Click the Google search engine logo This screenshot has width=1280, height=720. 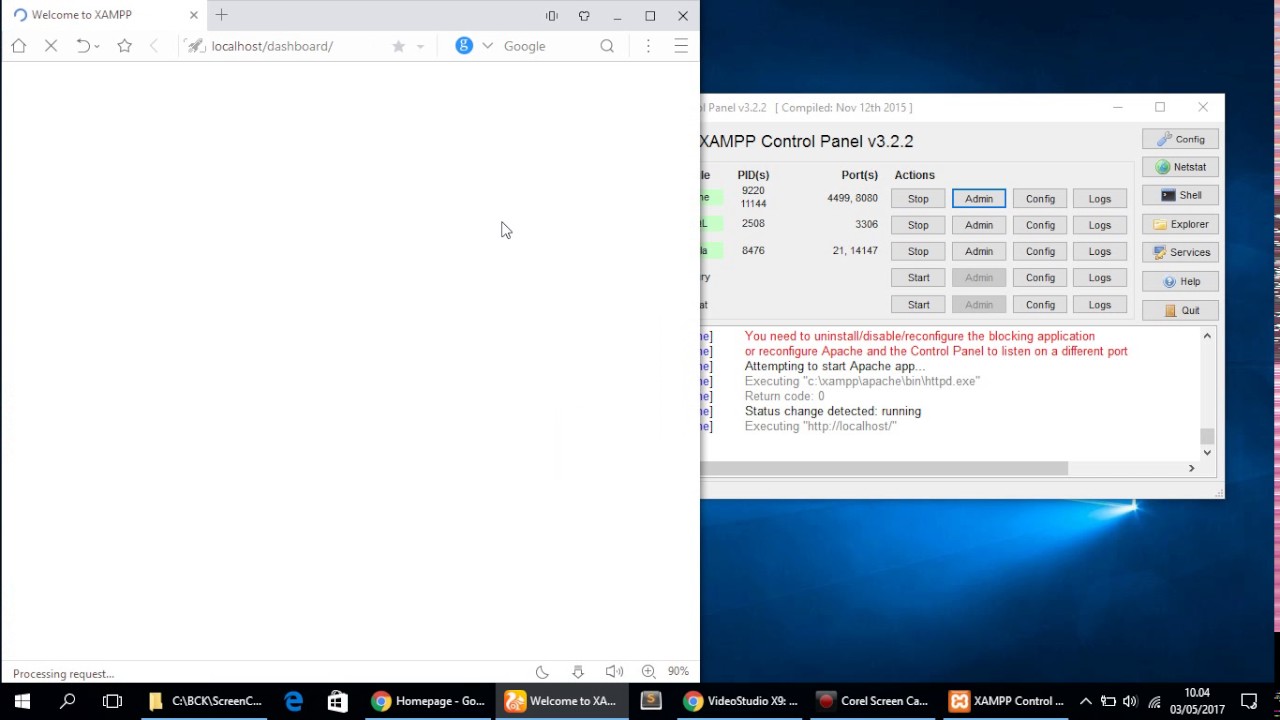[464, 46]
